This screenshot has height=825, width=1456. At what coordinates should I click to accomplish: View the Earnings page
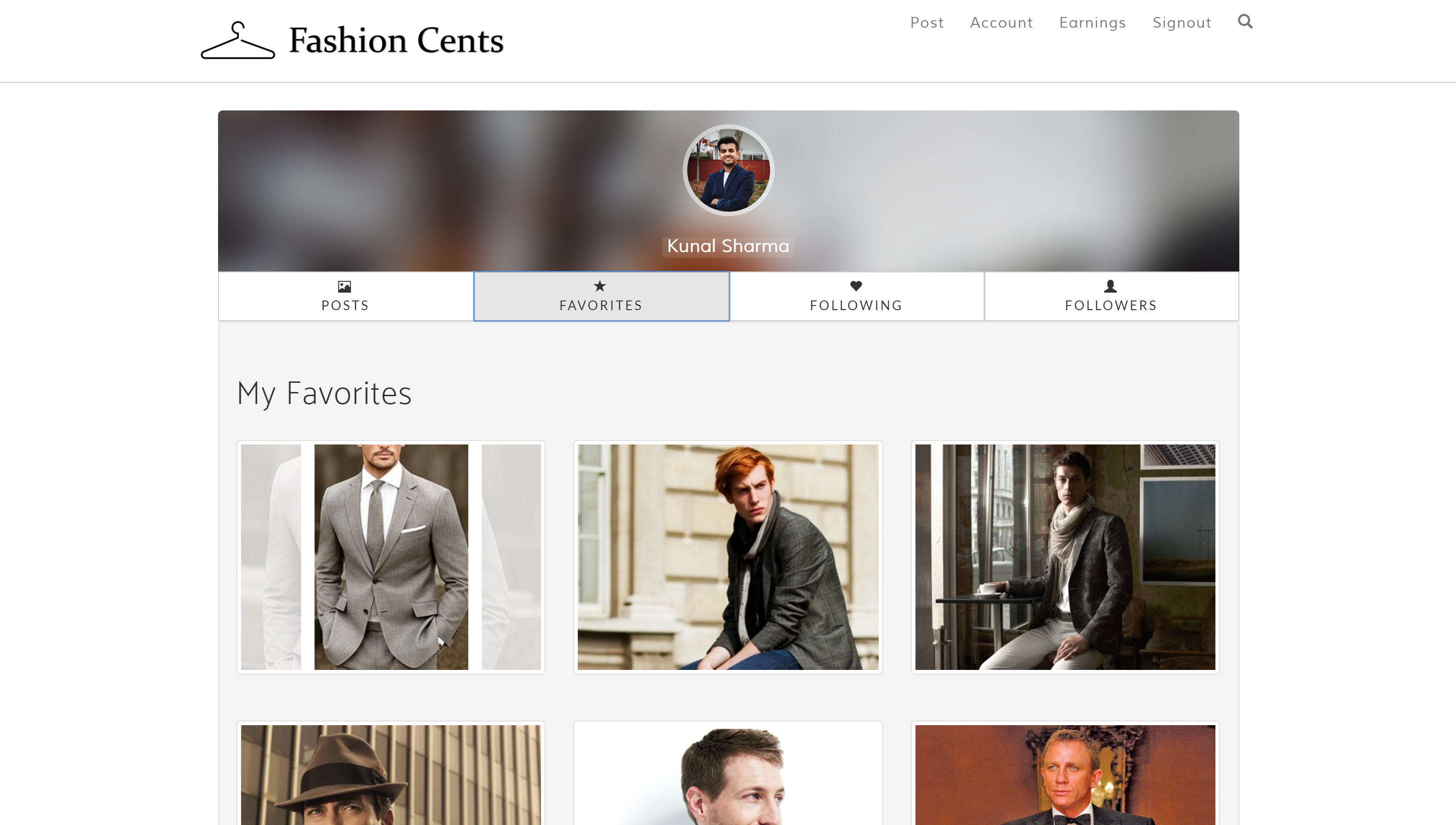1093,23
